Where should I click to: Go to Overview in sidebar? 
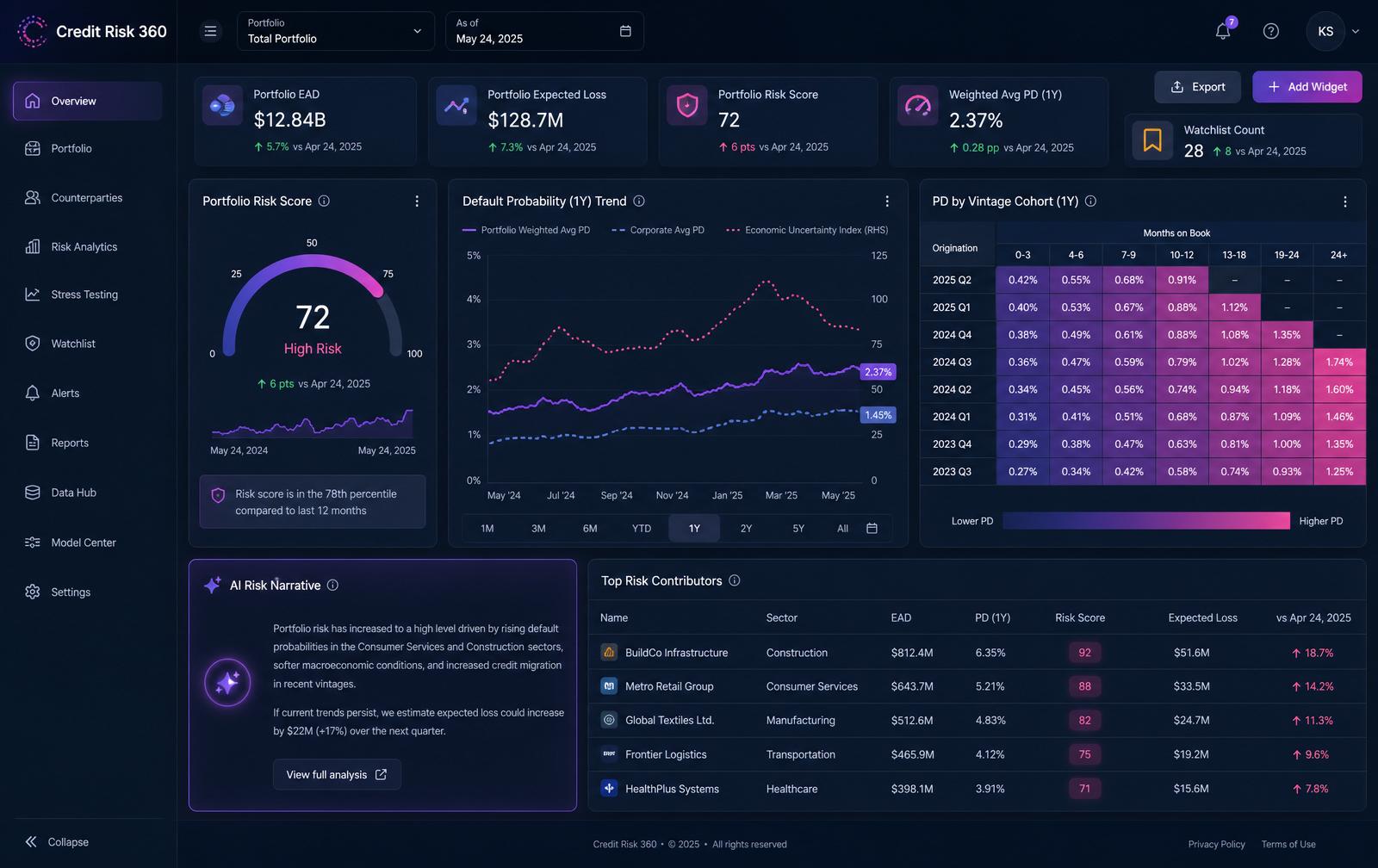coord(88,101)
